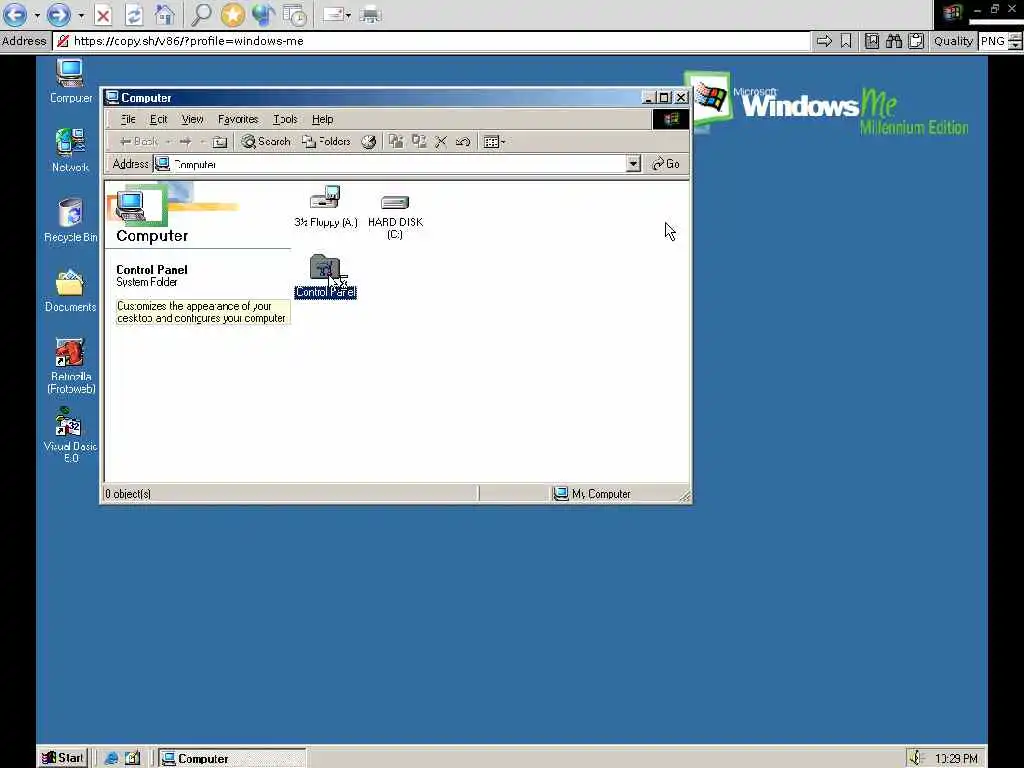Image resolution: width=1024 pixels, height=768 pixels.
Task: Click the Explorer Search button
Action: [266, 142]
